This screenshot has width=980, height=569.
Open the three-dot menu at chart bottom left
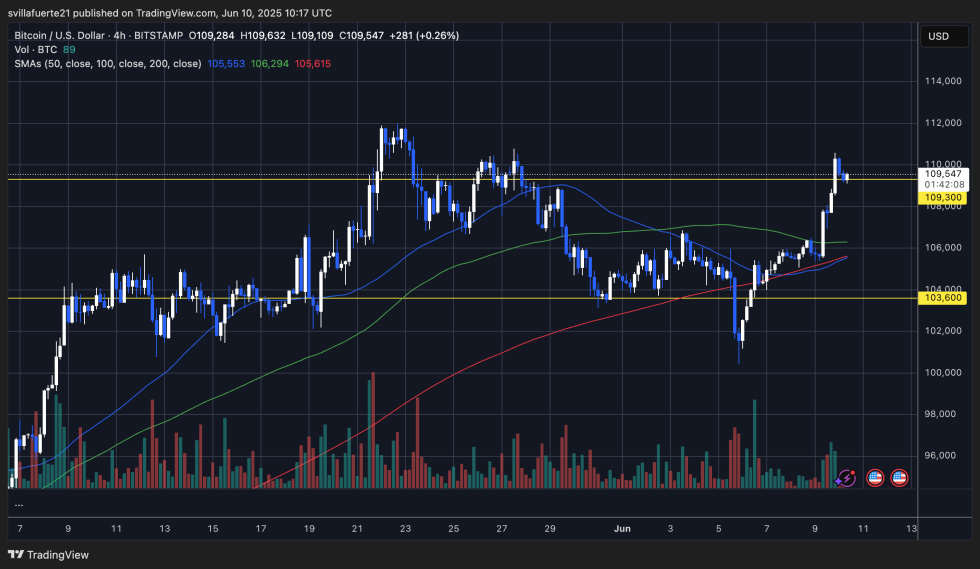(19, 504)
